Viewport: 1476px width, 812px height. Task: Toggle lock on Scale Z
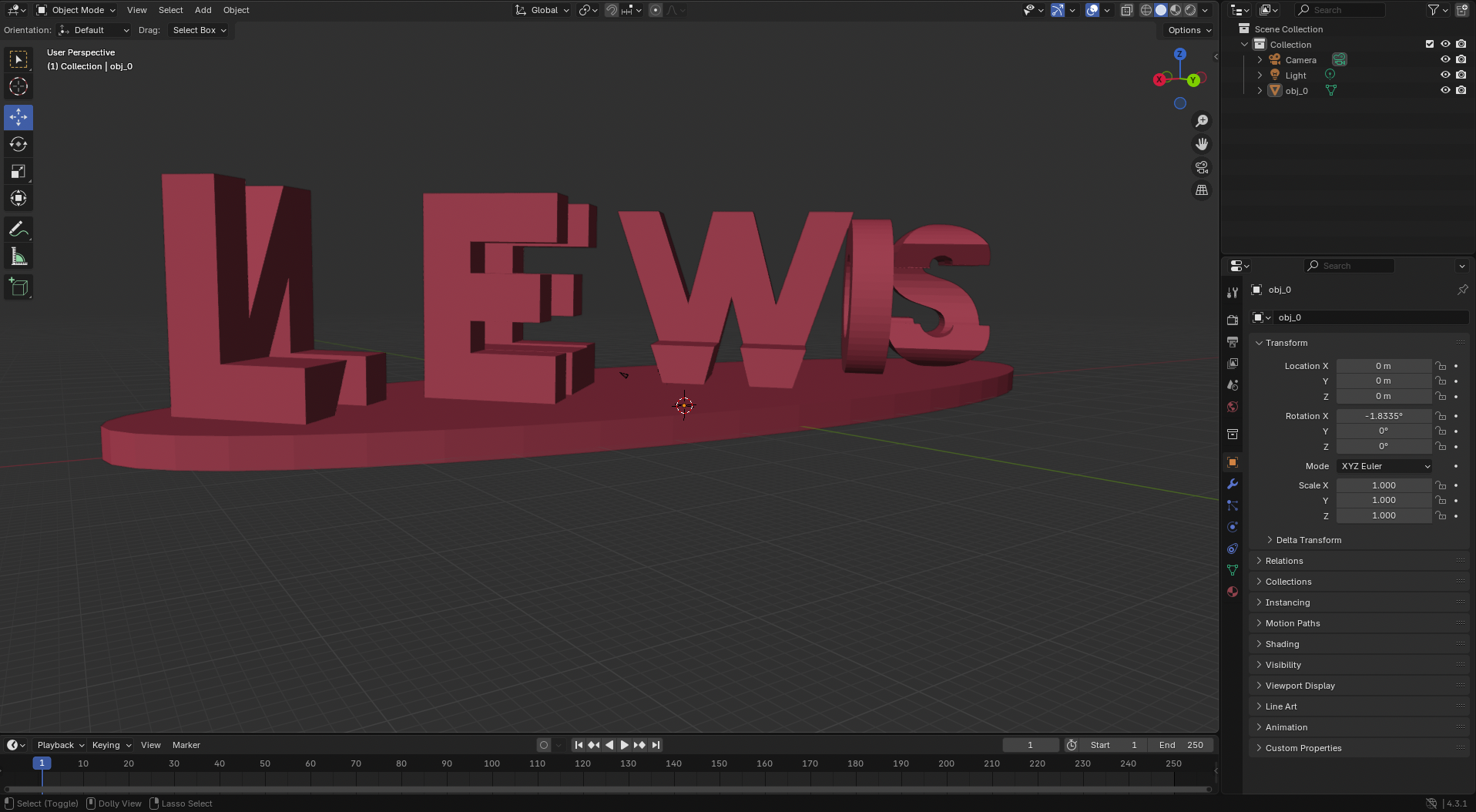pyautogui.click(x=1441, y=515)
